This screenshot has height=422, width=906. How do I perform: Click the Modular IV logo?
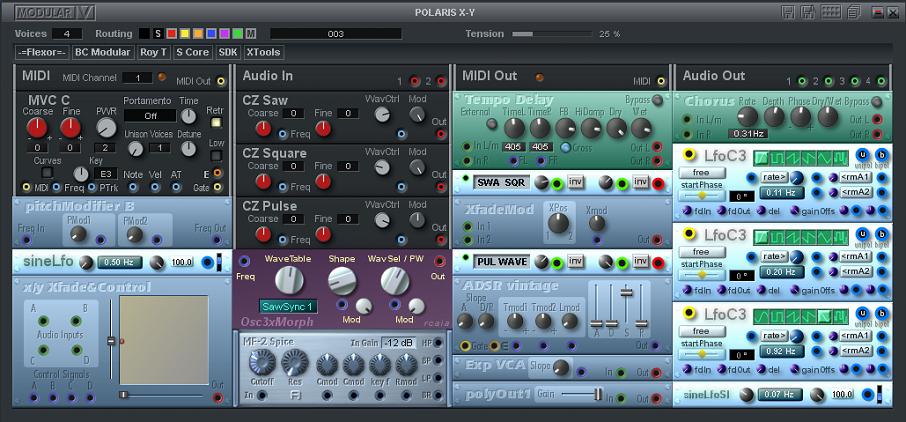coord(55,12)
